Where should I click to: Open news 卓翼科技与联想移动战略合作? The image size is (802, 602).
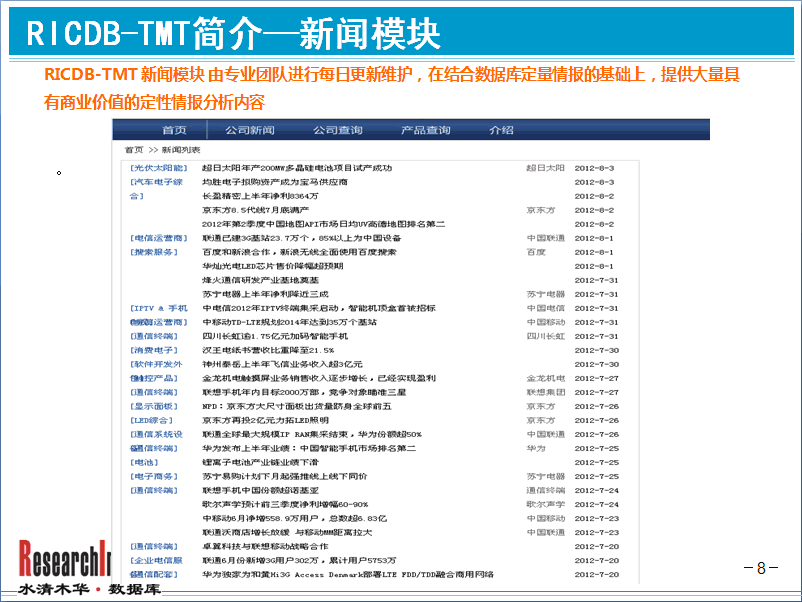click(x=265, y=546)
